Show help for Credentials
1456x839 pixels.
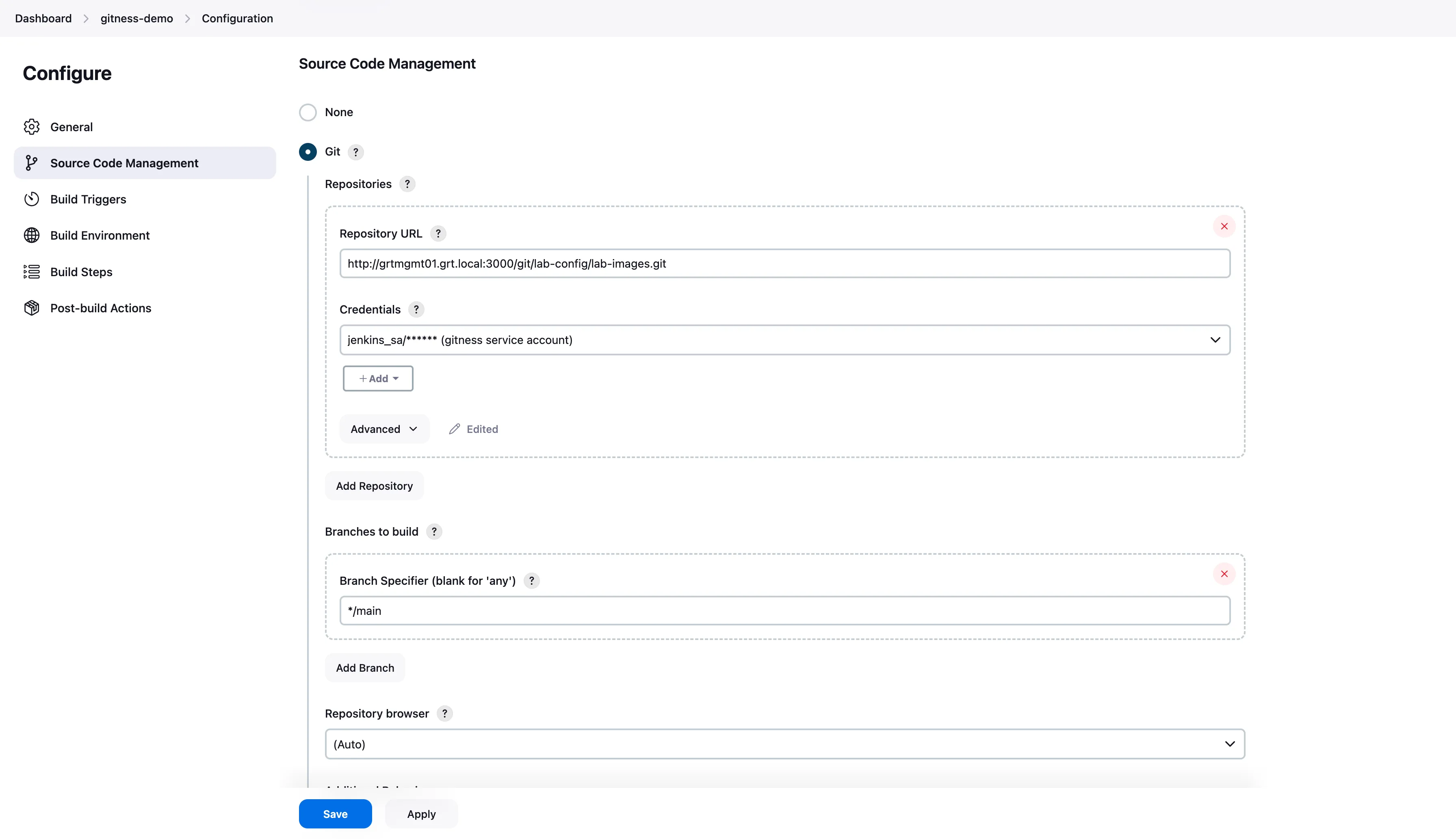click(416, 309)
